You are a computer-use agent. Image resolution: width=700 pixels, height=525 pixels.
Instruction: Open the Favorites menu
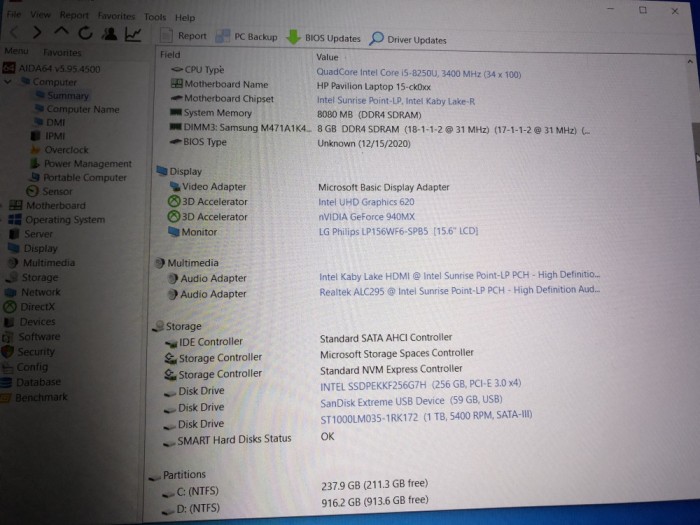click(117, 16)
